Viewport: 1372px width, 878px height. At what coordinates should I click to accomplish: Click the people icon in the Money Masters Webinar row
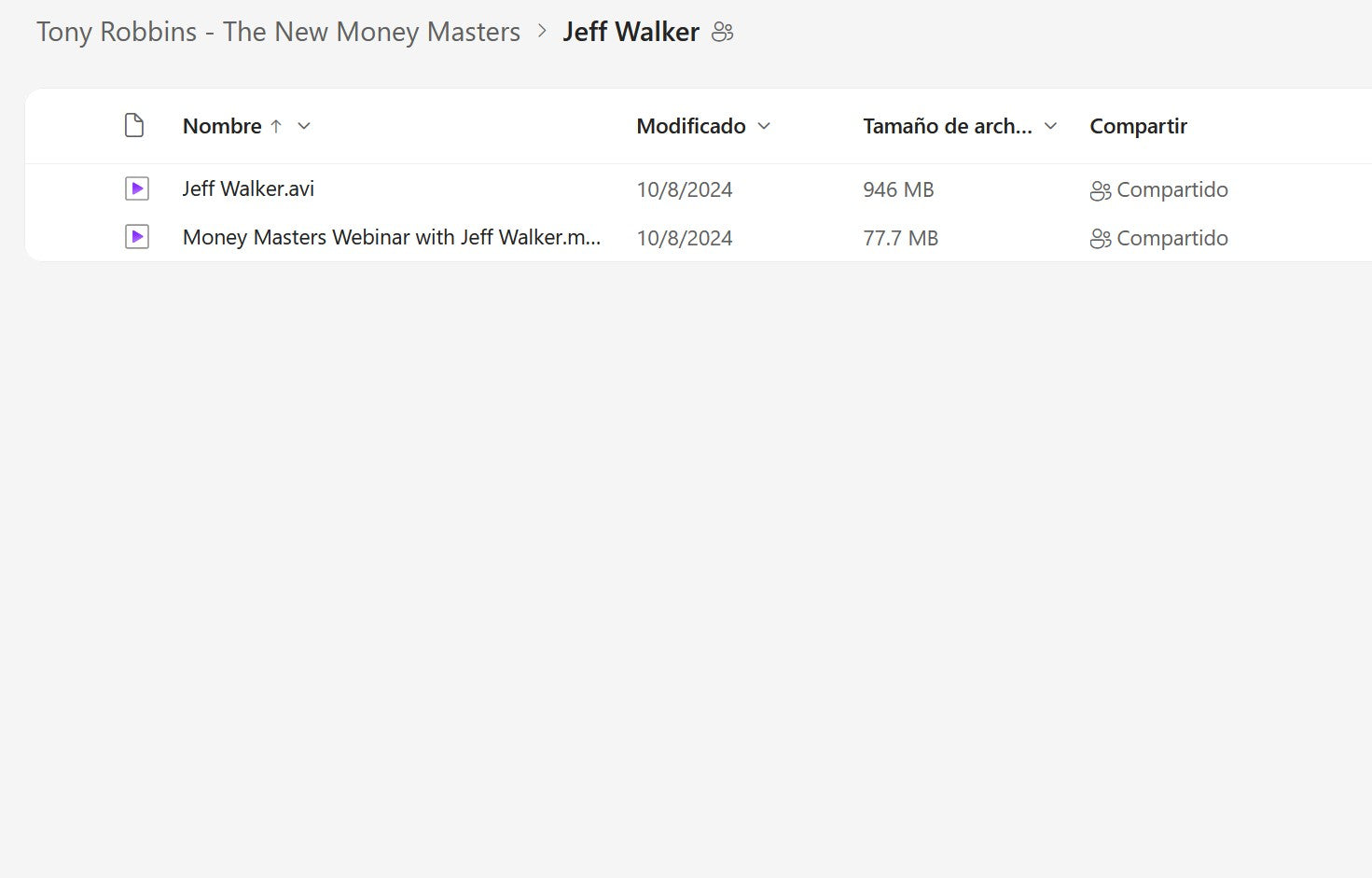tap(1100, 239)
